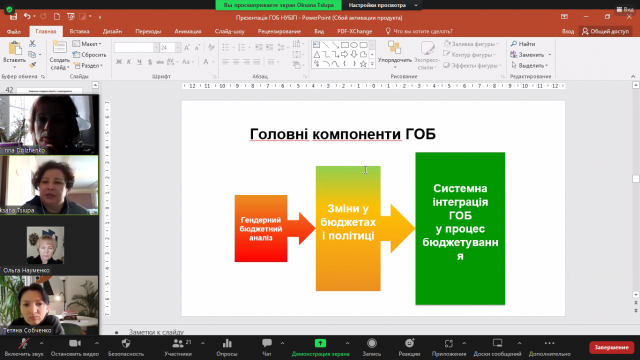Open the Дизайн ribbon tab
The image size is (640, 360).
112,31
